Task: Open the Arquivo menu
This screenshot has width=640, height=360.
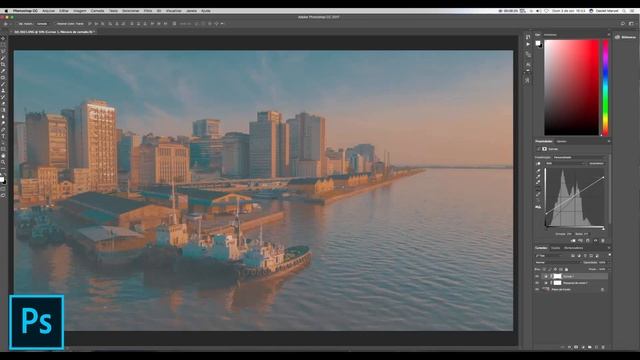Action: click(x=49, y=11)
